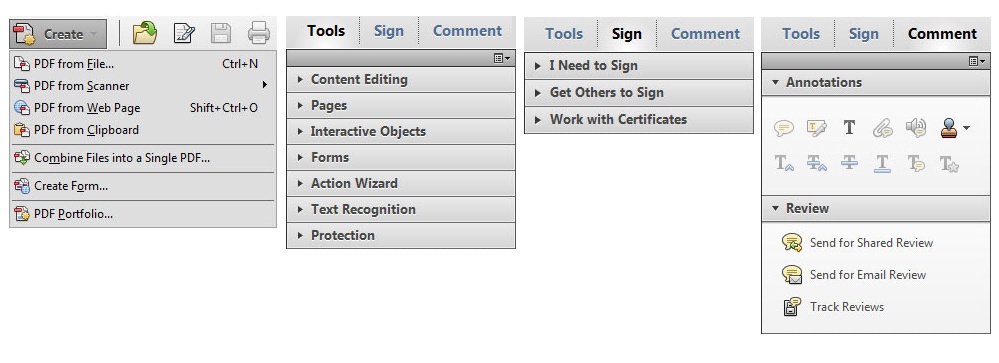
Task: Select the Strikethrough text annotation tool
Action: pos(849,164)
